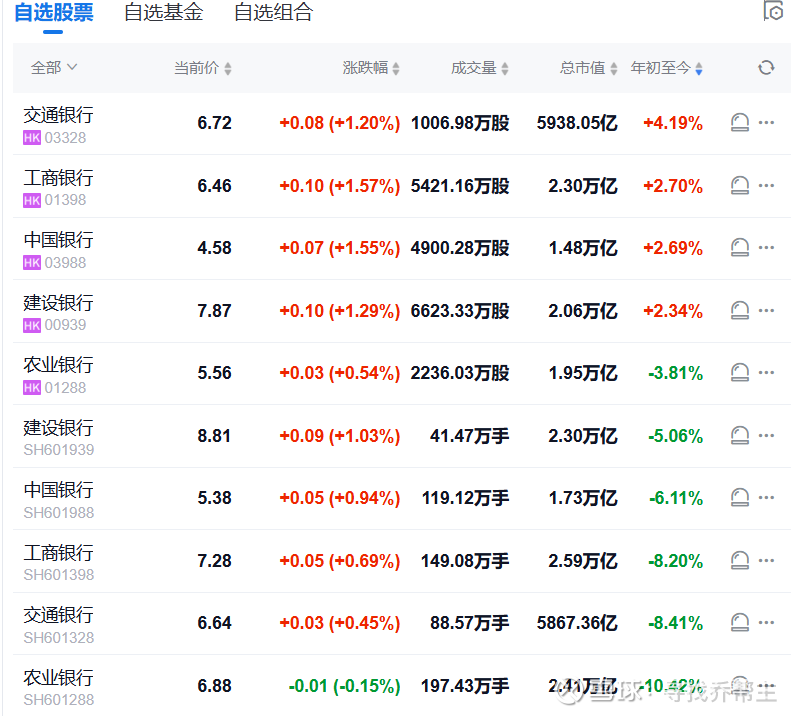Open more options for 农业银行 01288
This screenshot has height=716, width=800.
[x=766, y=373]
